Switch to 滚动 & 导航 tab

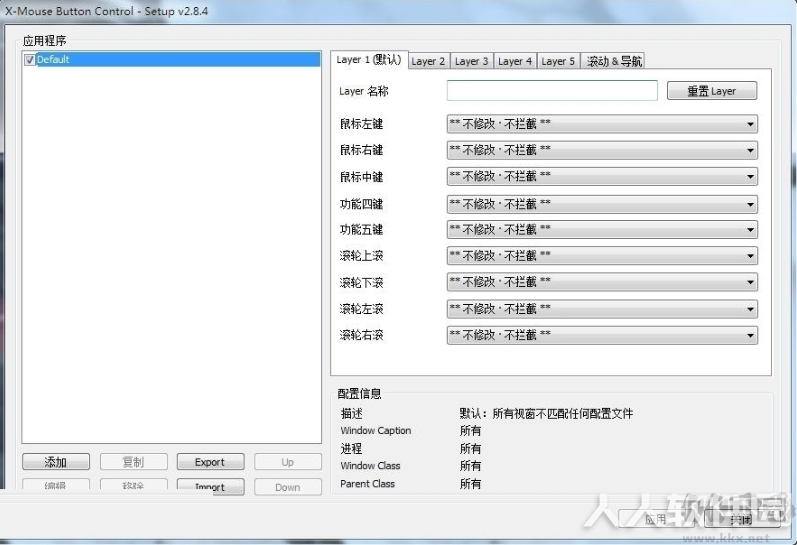pyautogui.click(x=614, y=62)
